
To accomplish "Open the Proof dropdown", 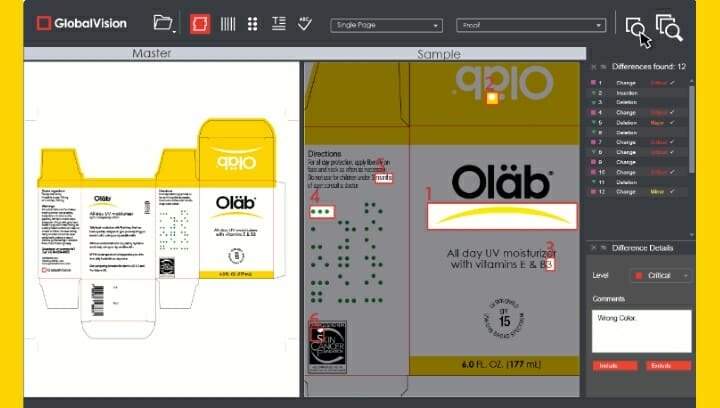I will [531, 25].
